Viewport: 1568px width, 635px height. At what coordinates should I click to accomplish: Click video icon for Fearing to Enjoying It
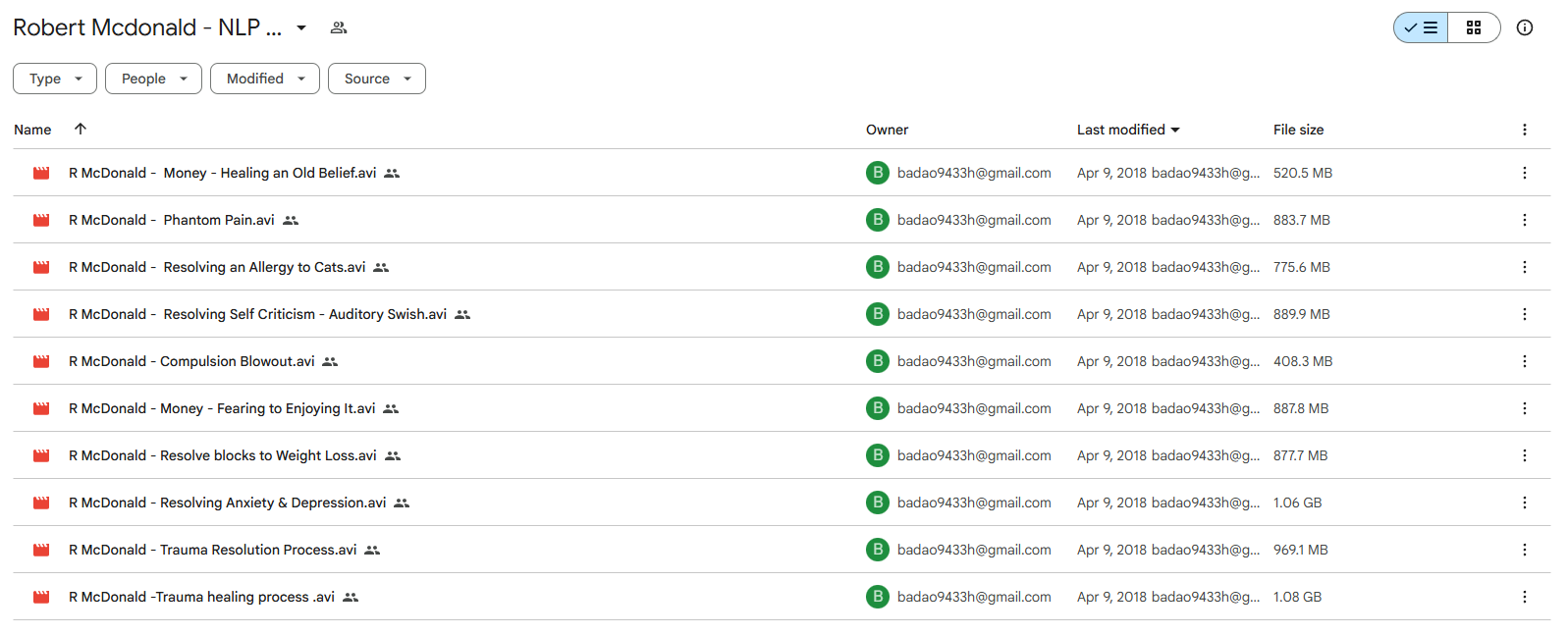[x=41, y=408]
